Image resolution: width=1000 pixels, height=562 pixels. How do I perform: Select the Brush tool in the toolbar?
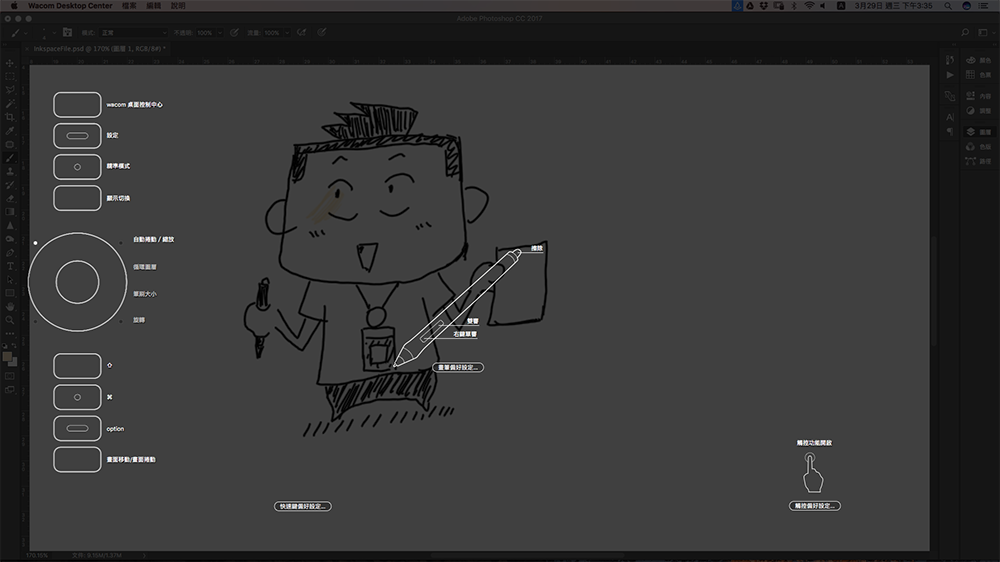[x=10, y=158]
